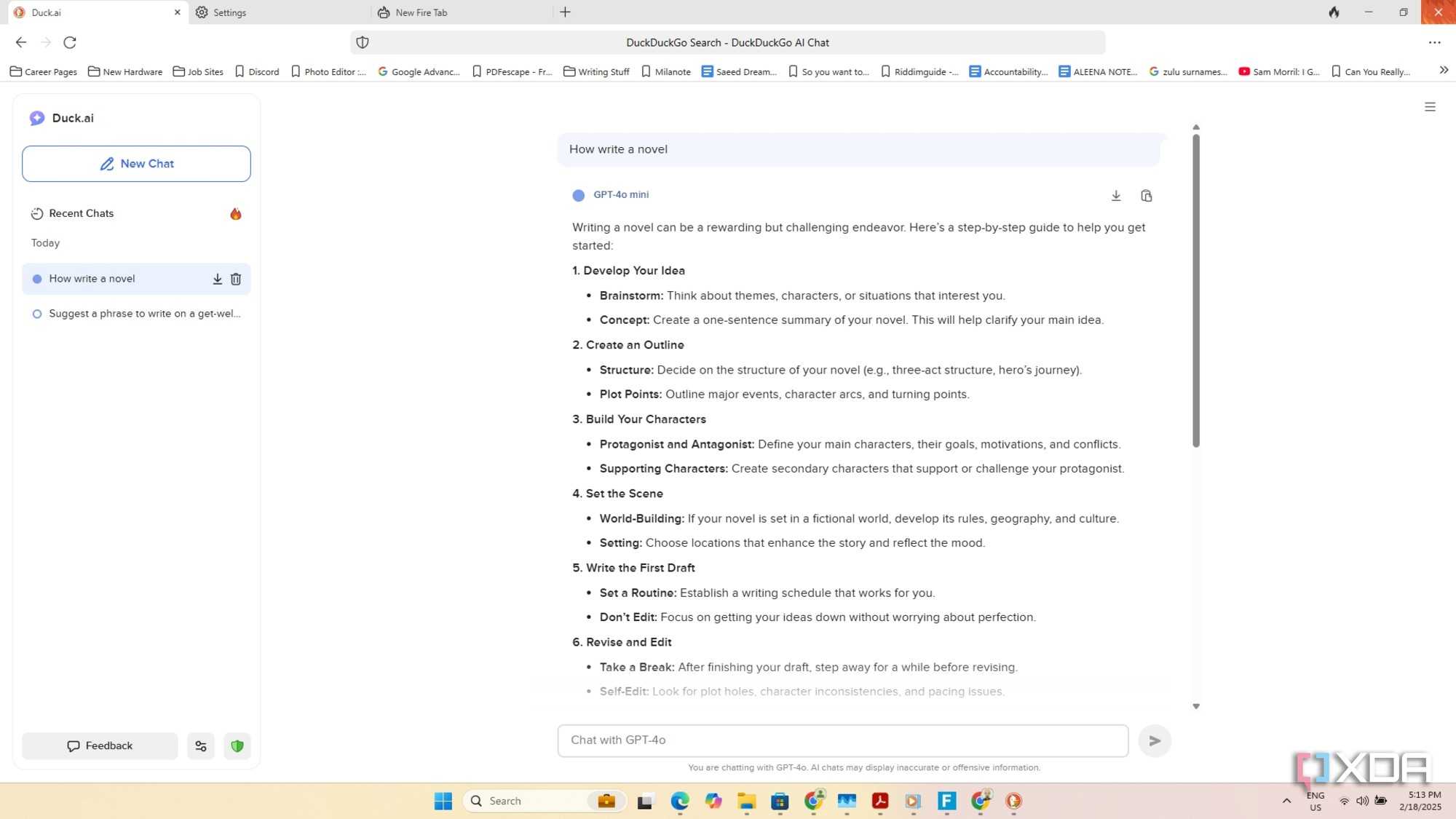Open the Photo Editor bookmark
This screenshot has width=1456, height=819.
click(328, 71)
